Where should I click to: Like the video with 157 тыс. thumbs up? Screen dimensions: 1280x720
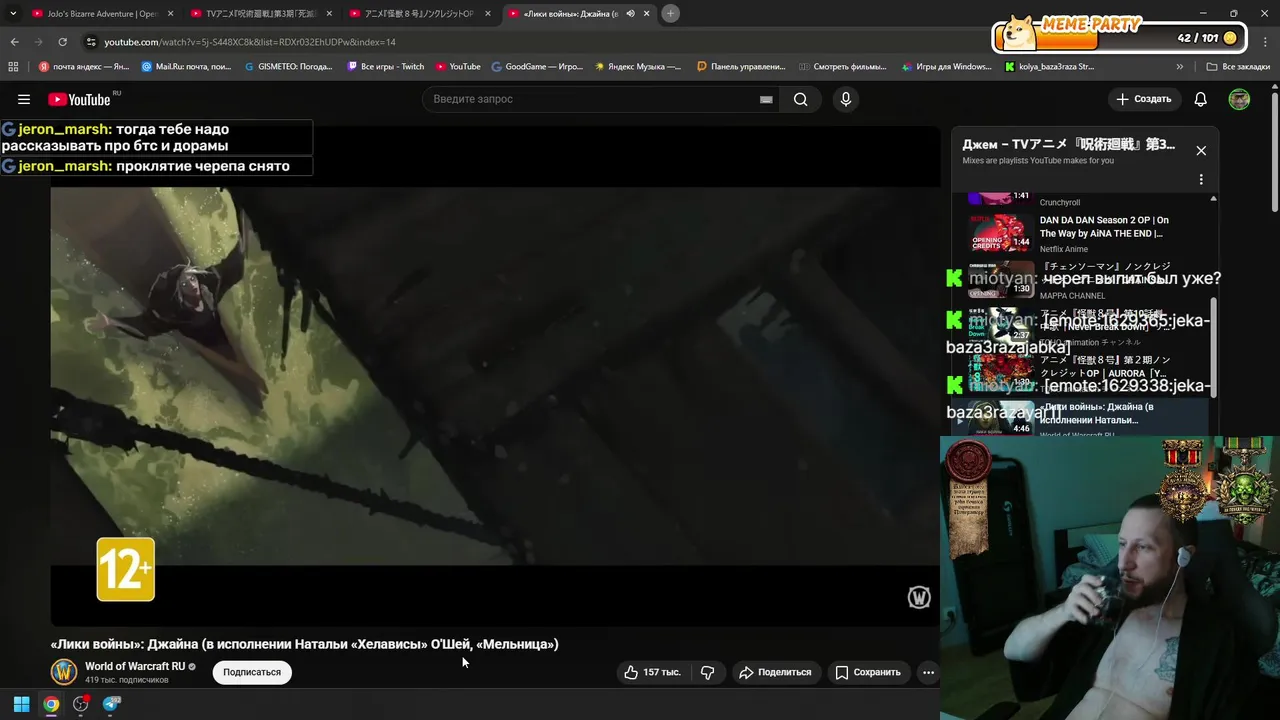coord(652,672)
